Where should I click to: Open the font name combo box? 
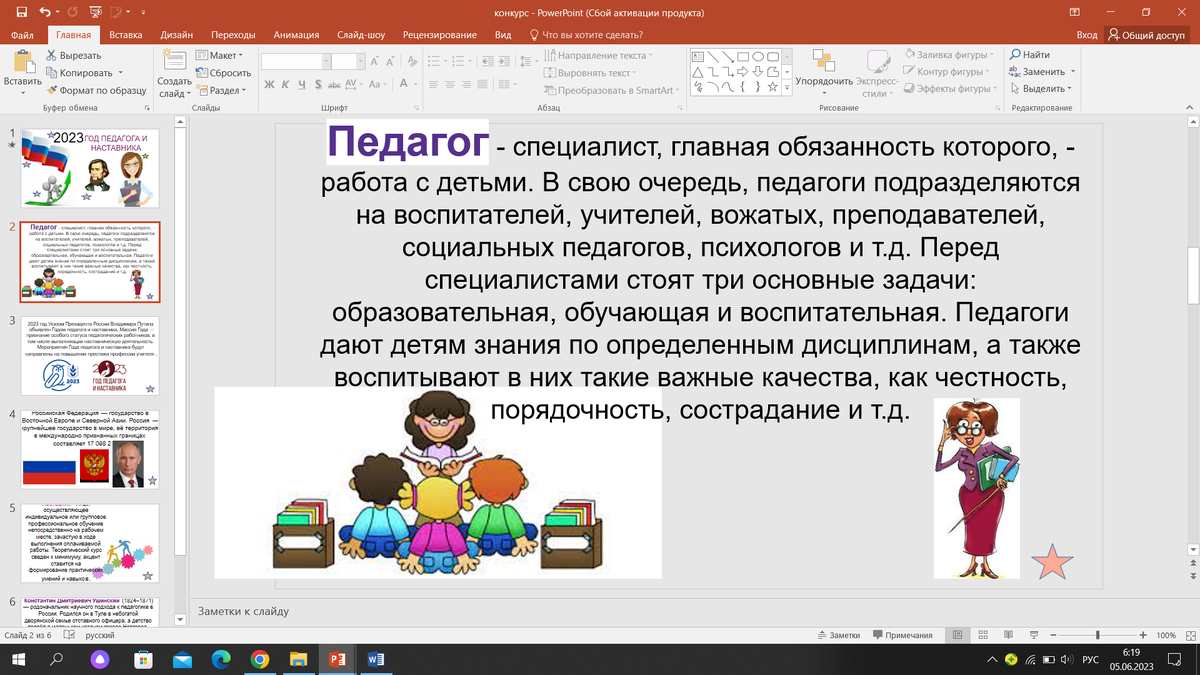click(294, 61)
